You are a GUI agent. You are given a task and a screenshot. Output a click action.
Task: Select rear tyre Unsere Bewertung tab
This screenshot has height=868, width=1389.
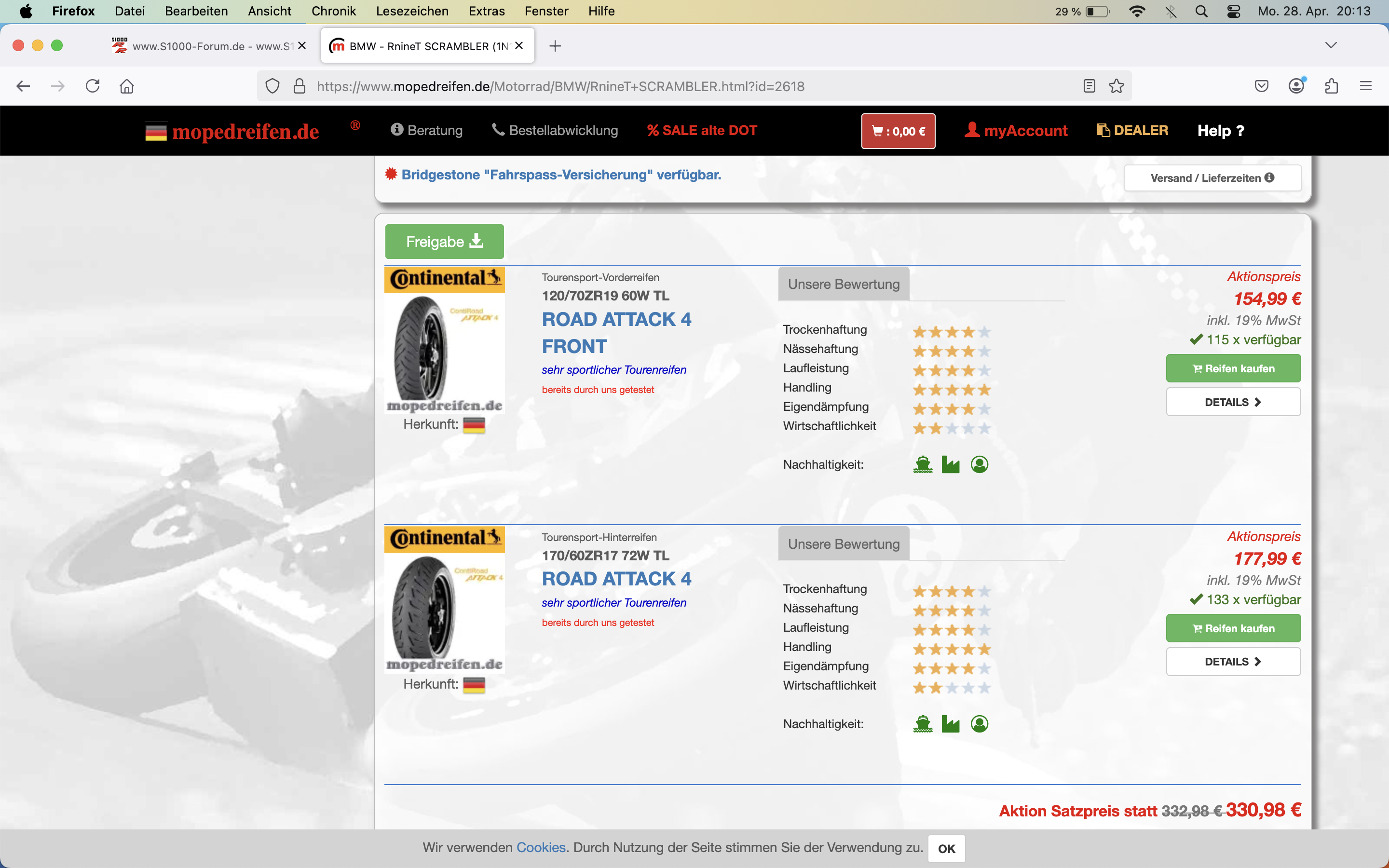[x=844, y=543]
